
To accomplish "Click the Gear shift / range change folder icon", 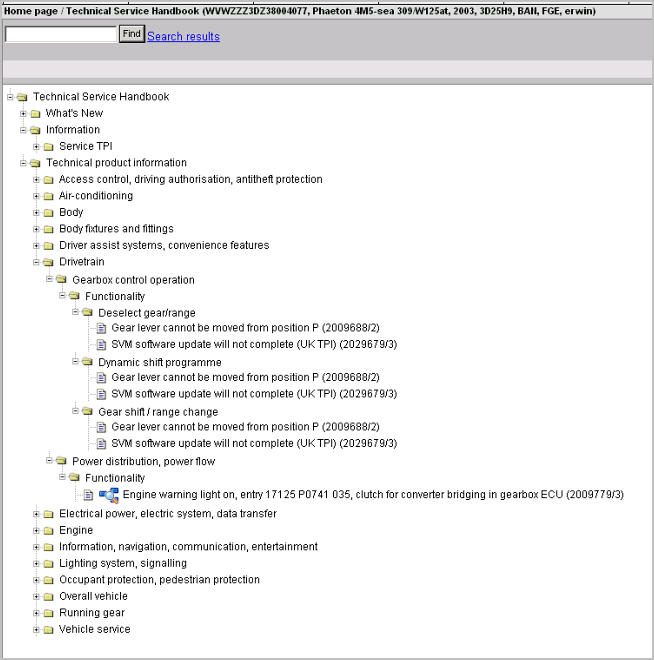I will (88, 411).
